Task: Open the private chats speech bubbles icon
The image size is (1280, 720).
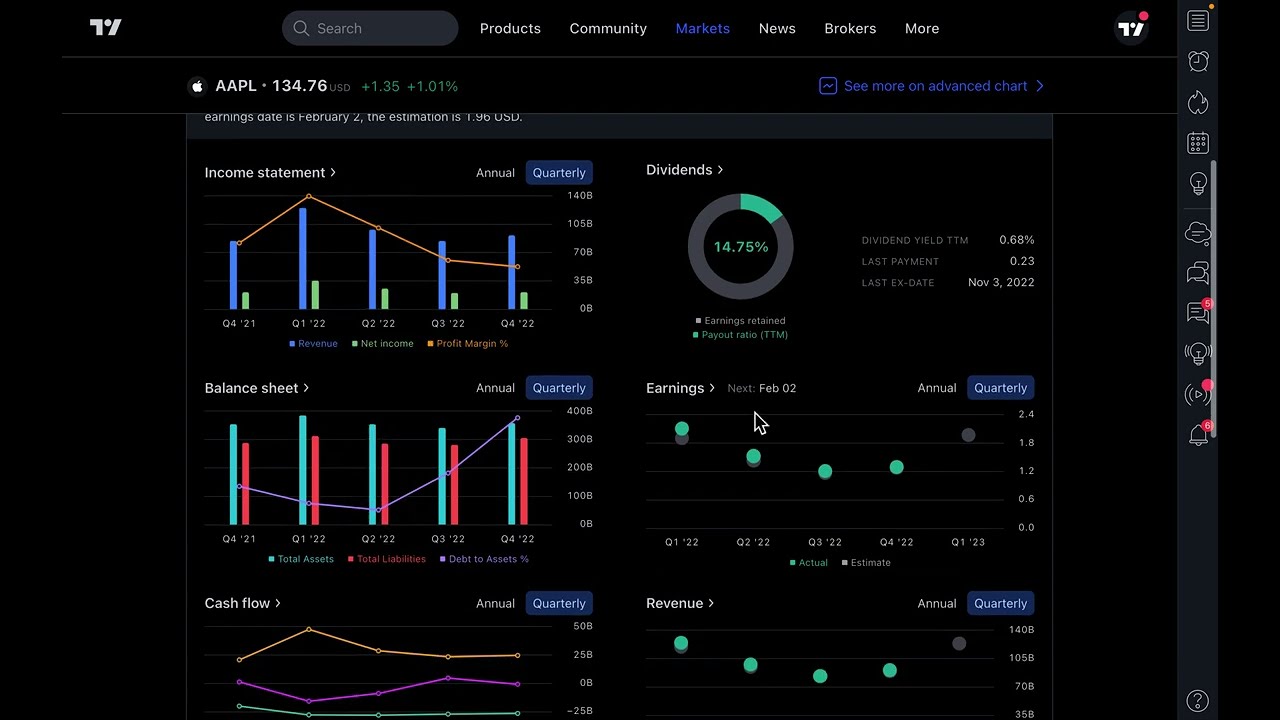Action: tap(1198, 273)
